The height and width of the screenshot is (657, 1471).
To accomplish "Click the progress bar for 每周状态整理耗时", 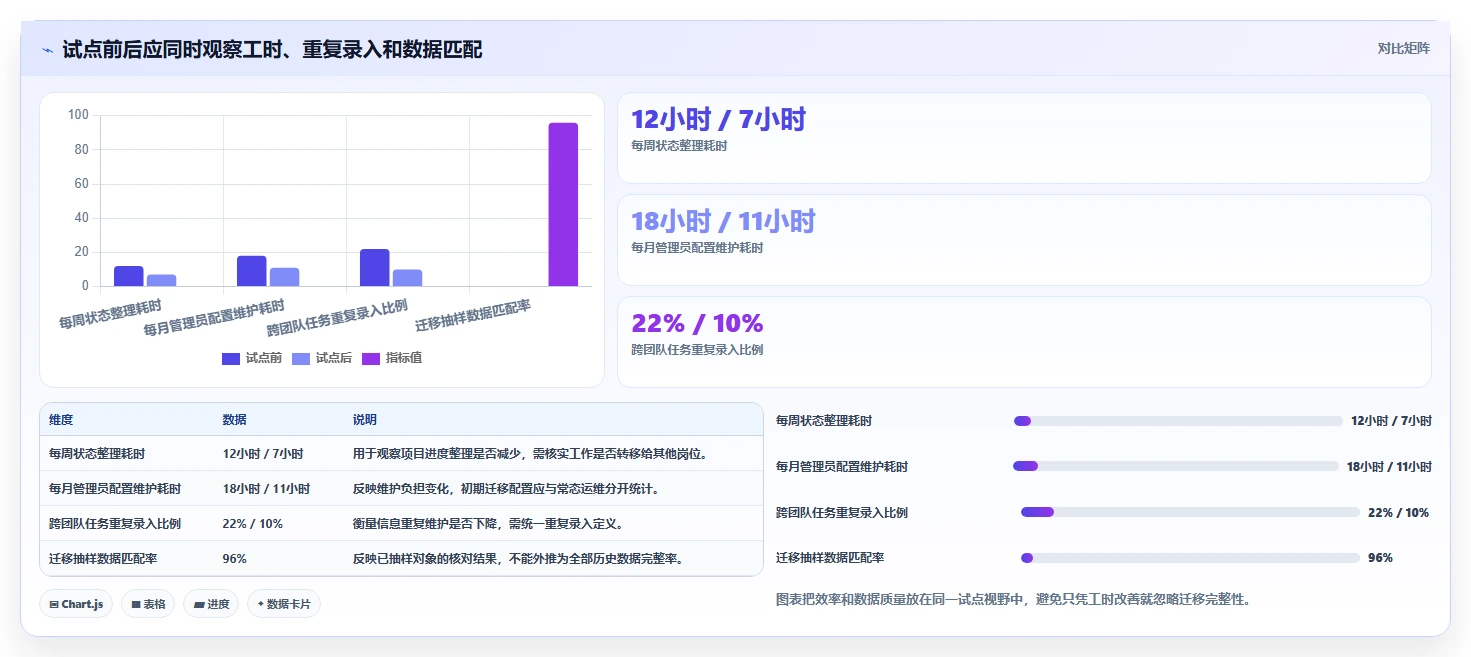I will [1178, 421].
